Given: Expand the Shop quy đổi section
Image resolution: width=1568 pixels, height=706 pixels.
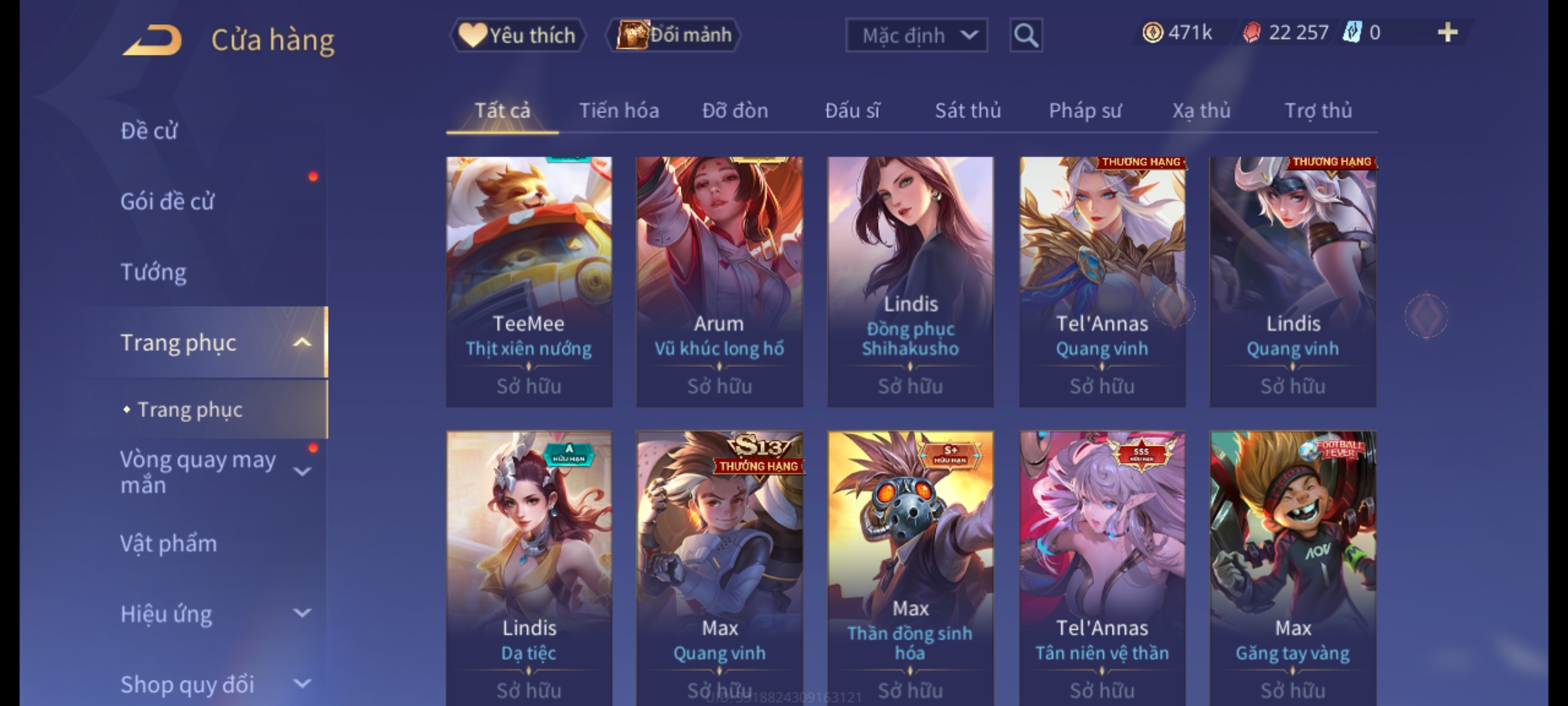Looking at the screenshot, I should [302, 684].
